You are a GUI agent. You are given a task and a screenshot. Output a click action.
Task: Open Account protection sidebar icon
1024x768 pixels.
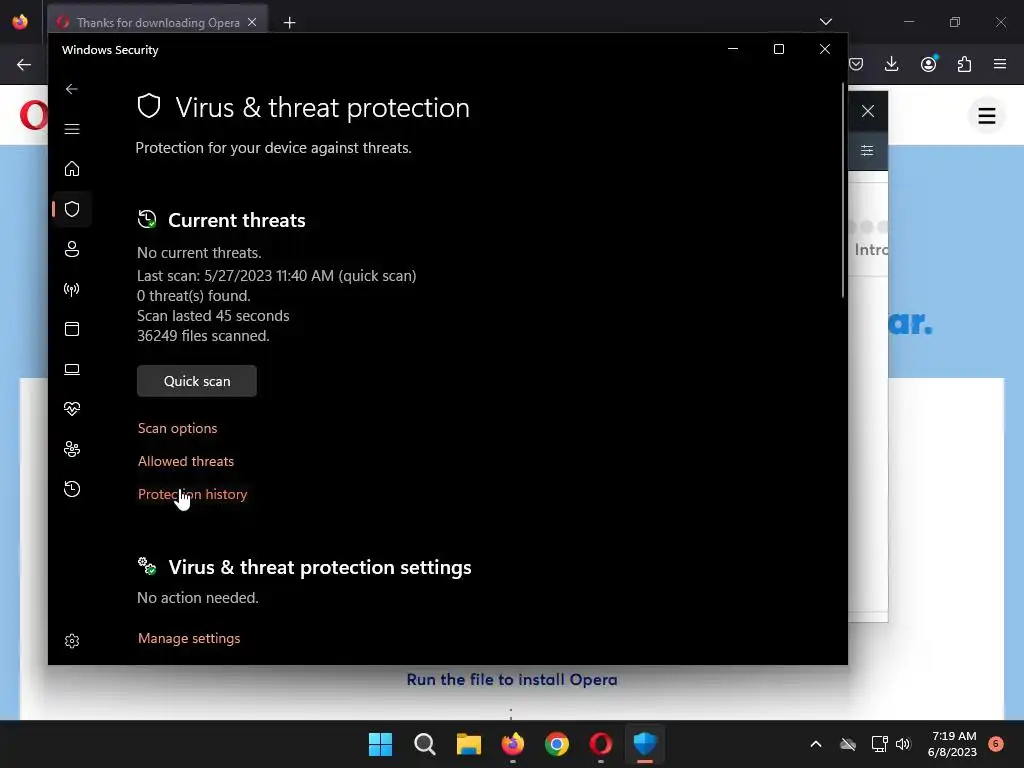tap(72, 249)
